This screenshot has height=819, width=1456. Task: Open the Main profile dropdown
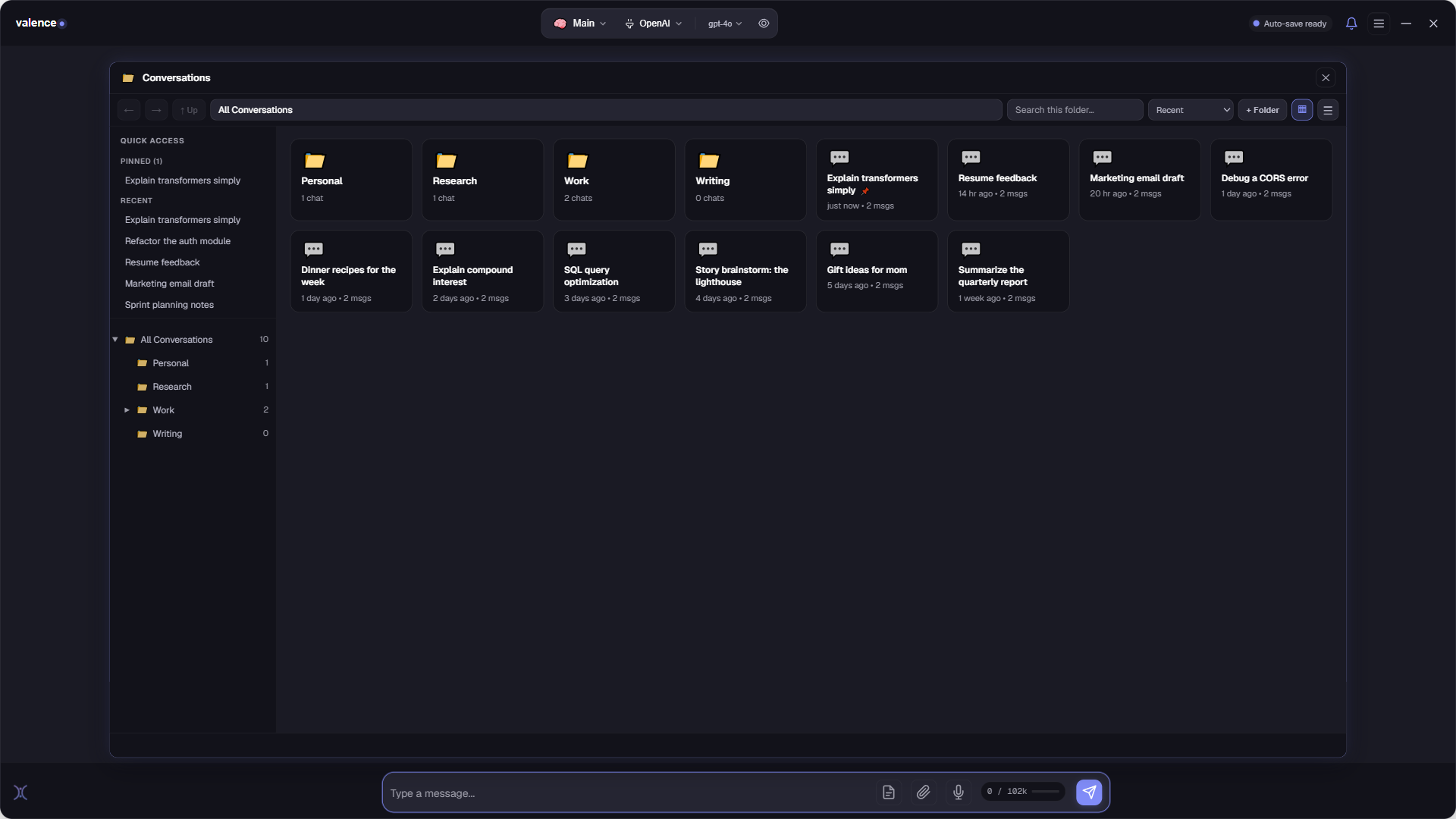click(580, 24)
